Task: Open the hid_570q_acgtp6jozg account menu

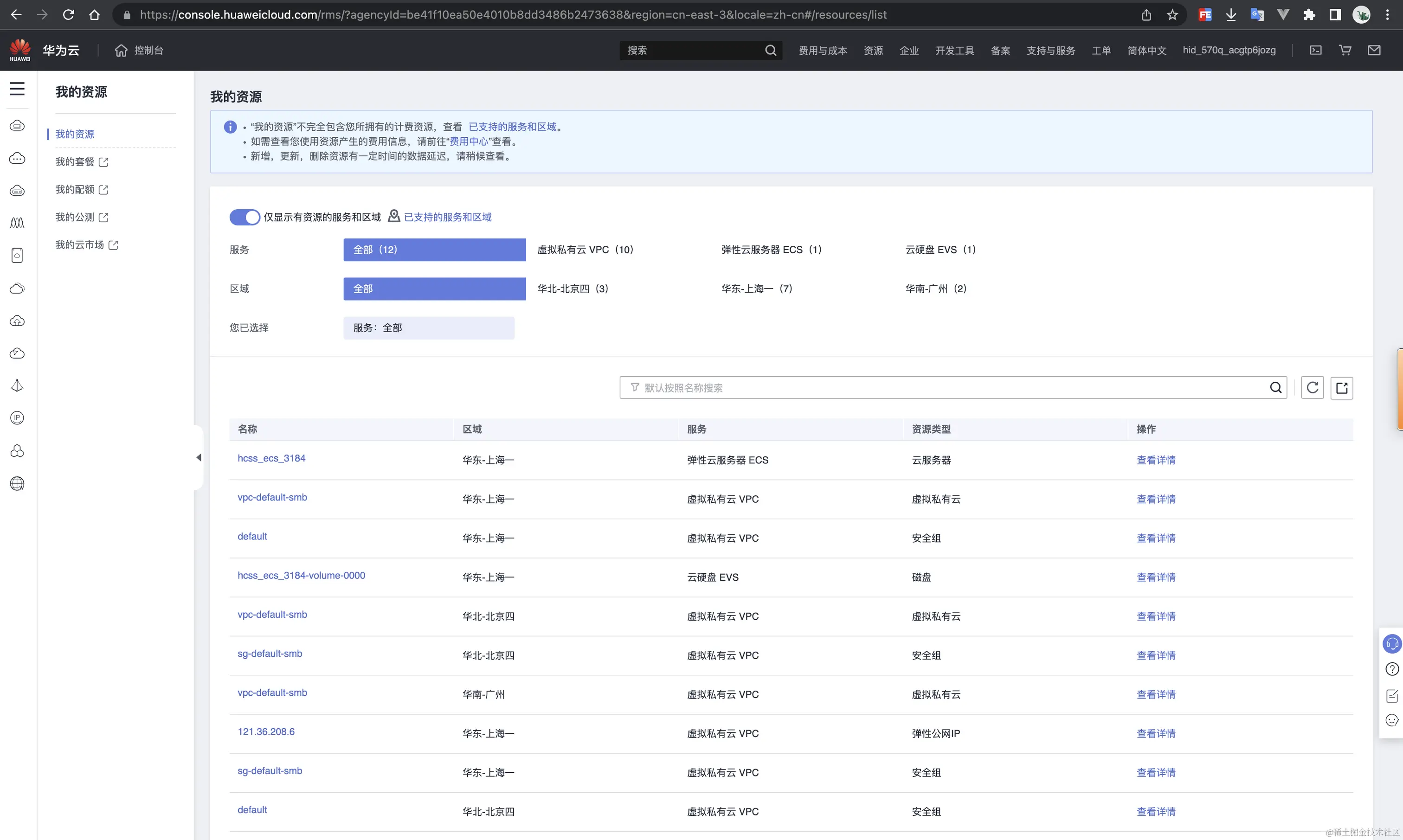Action: pyautogui.click(x=1229, y=51)
